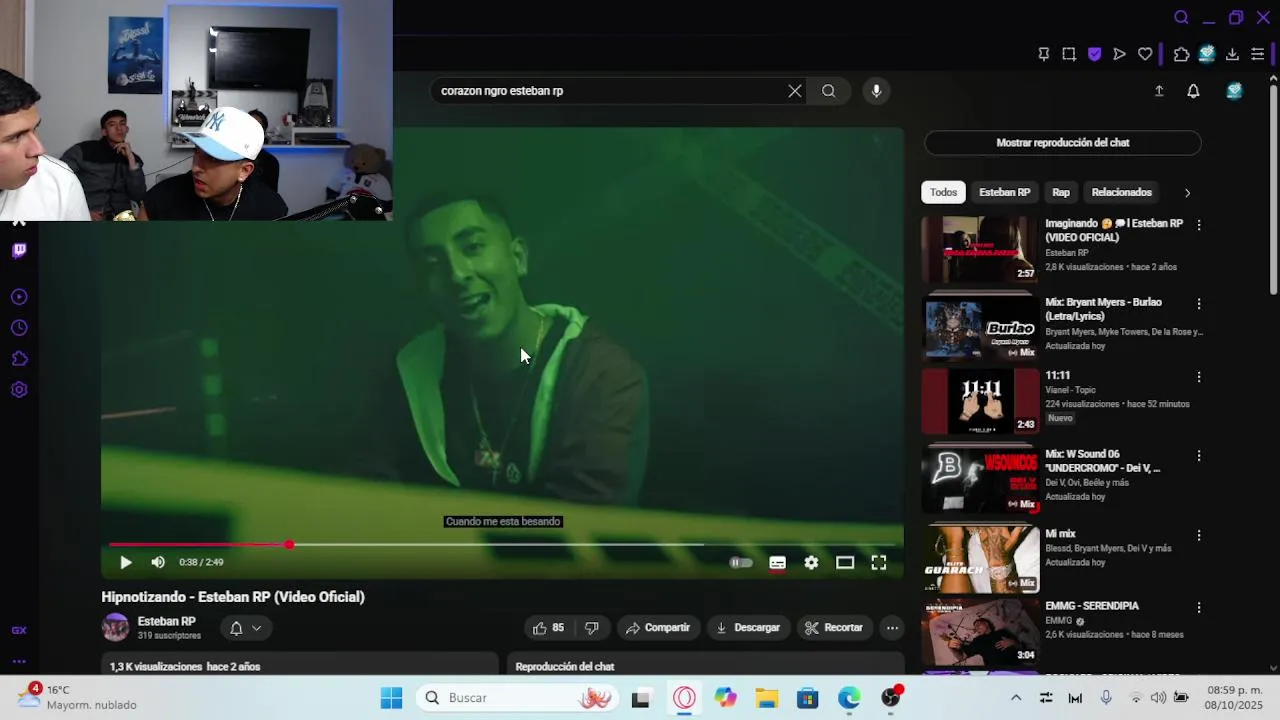Open the Imaginando video thumbnail
Viewport: 1280px width, 720px height.
pos(980,250)
